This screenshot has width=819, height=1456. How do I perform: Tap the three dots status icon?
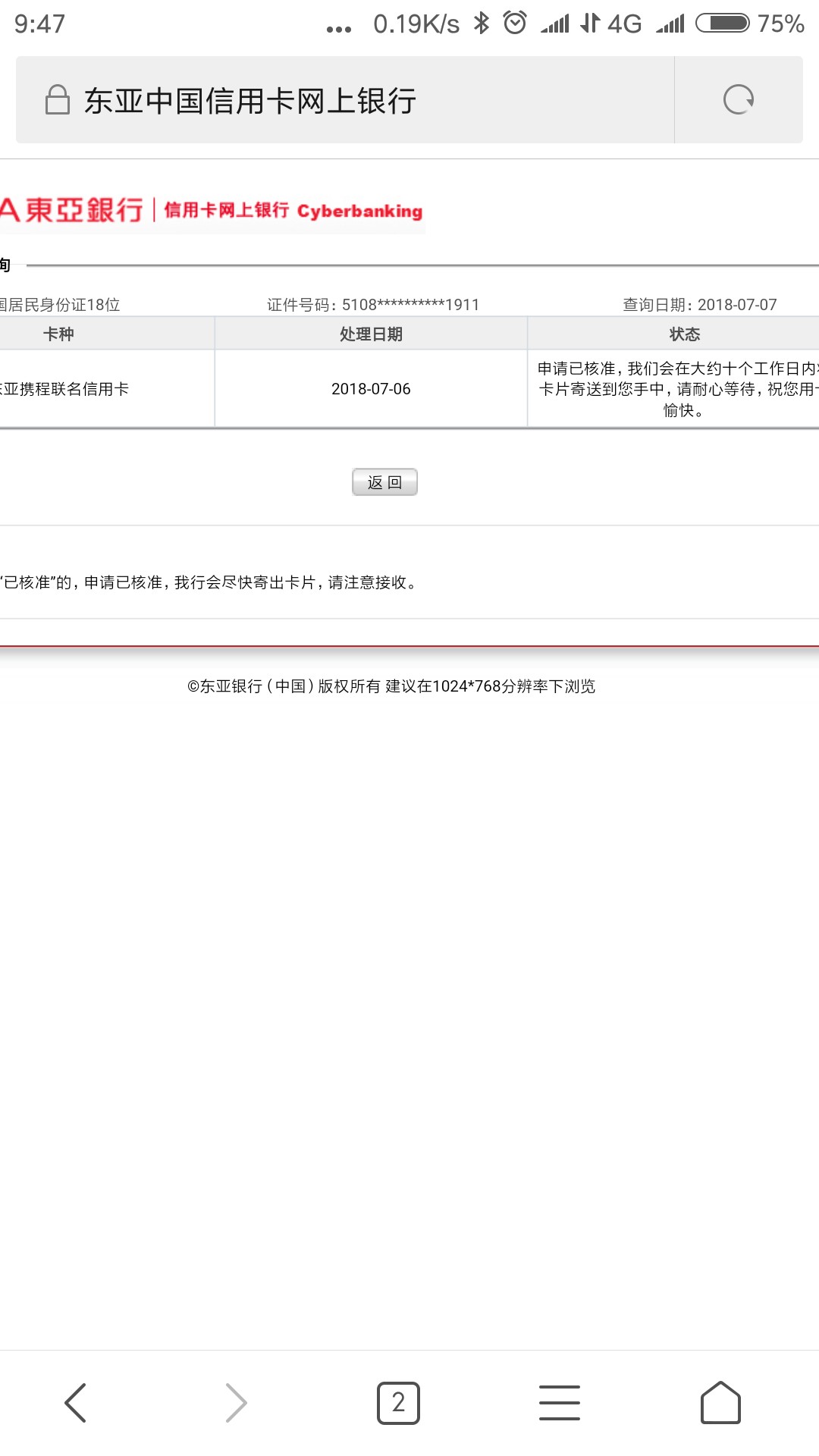pyautogui.click(x=338, y=30)
